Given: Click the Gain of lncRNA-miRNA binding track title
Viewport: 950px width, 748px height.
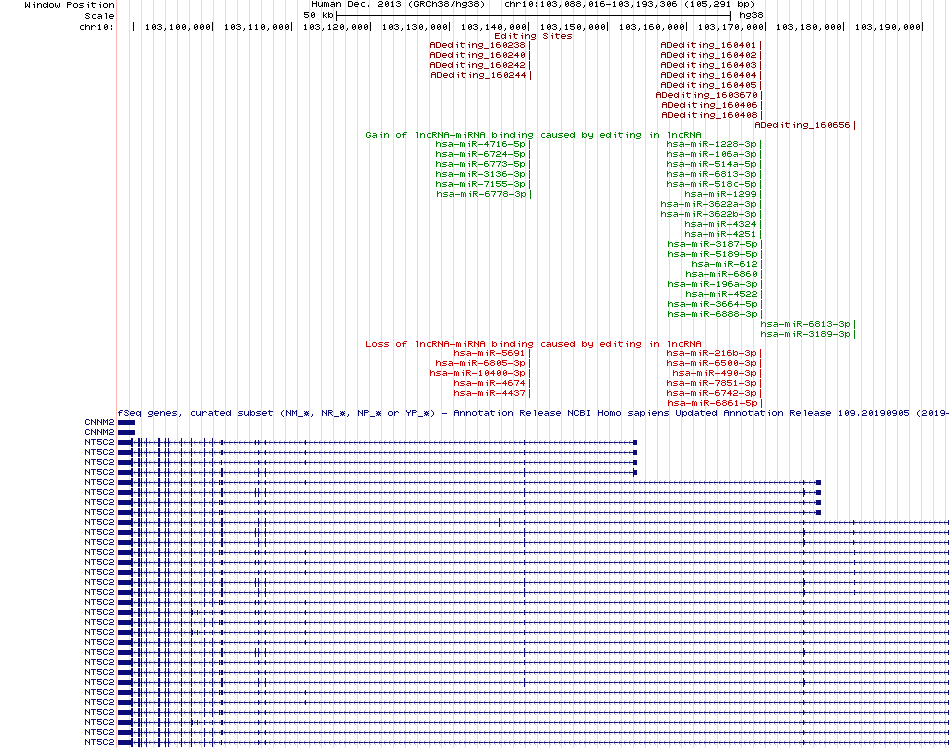Looking at the screenshot, I should pyautogui.click(x=533, y=135).
